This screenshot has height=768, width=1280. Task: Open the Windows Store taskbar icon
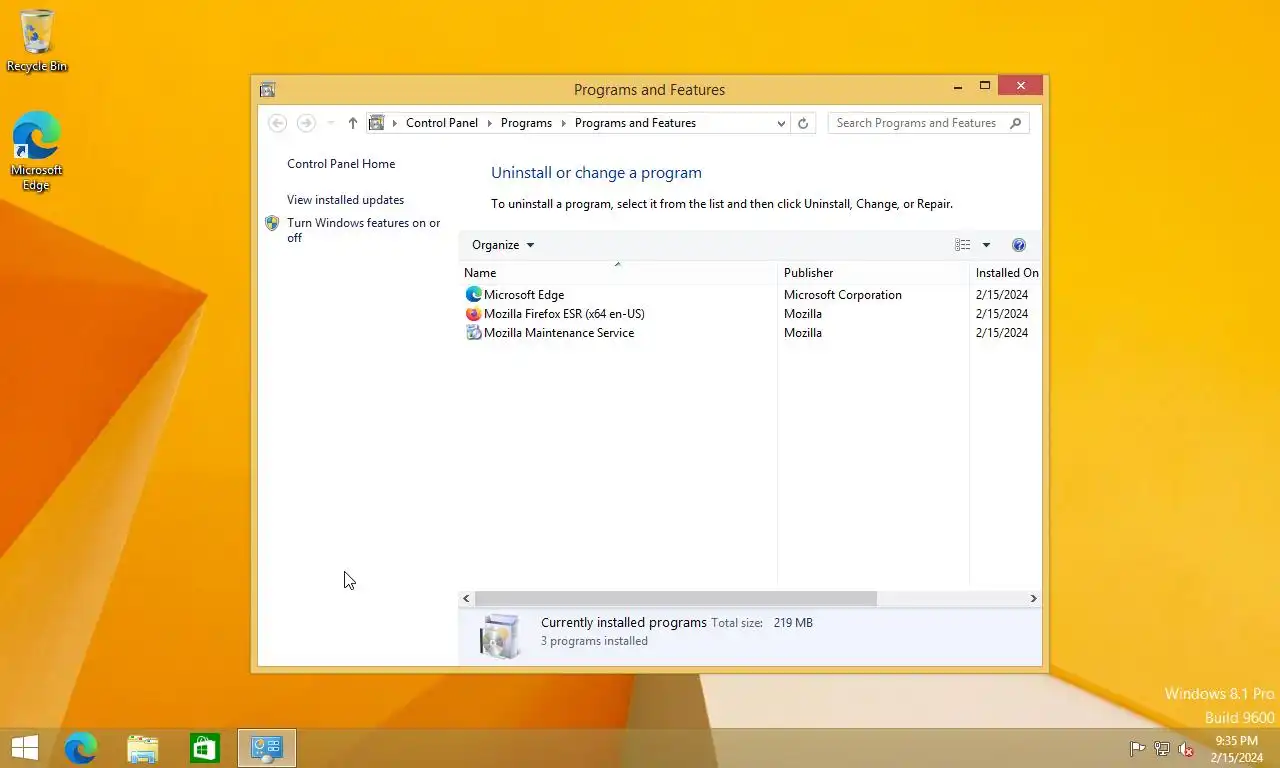pyautogui.click(x=205, y=748)
